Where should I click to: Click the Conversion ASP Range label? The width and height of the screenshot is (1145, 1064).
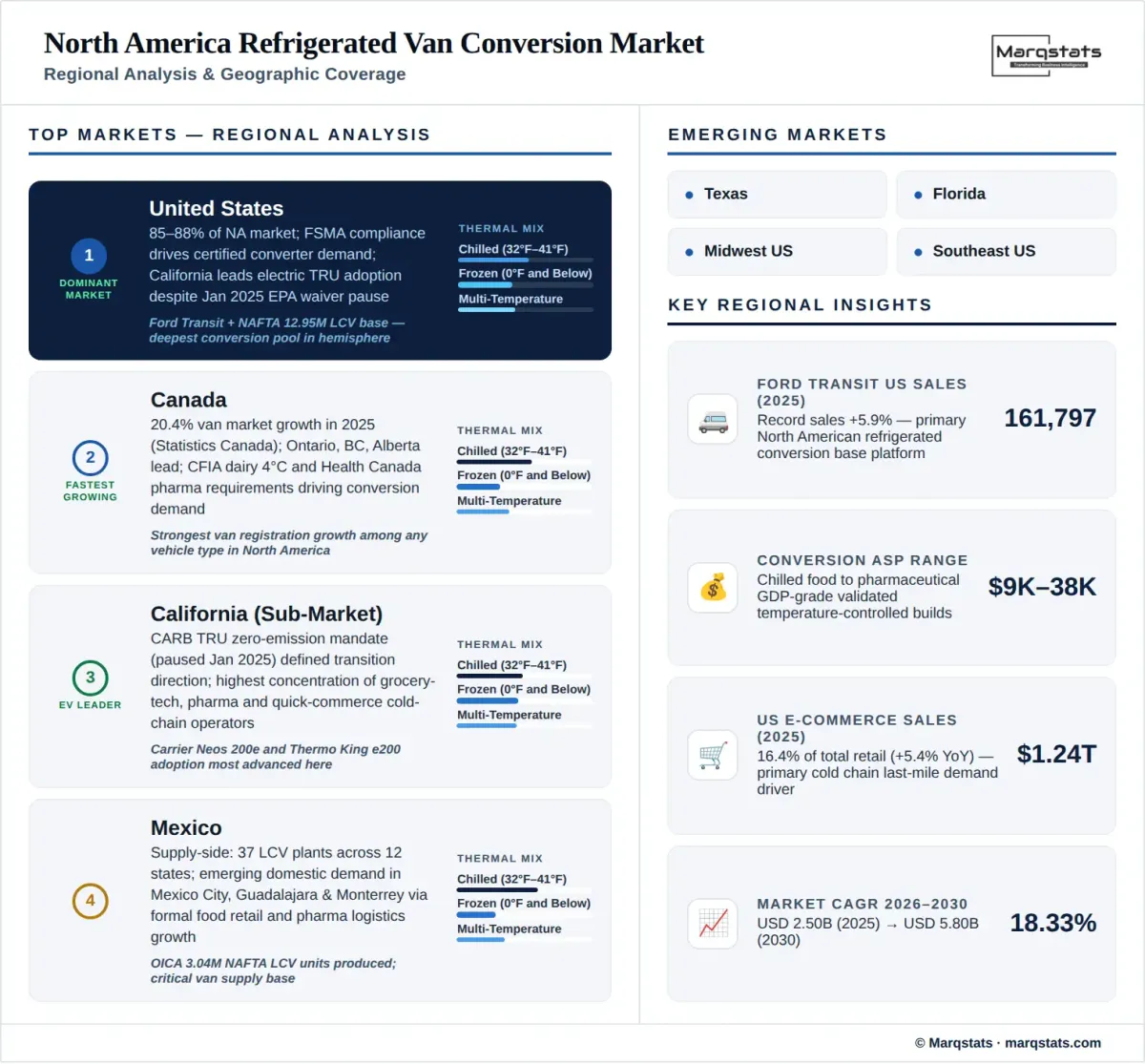coord(863,560)
